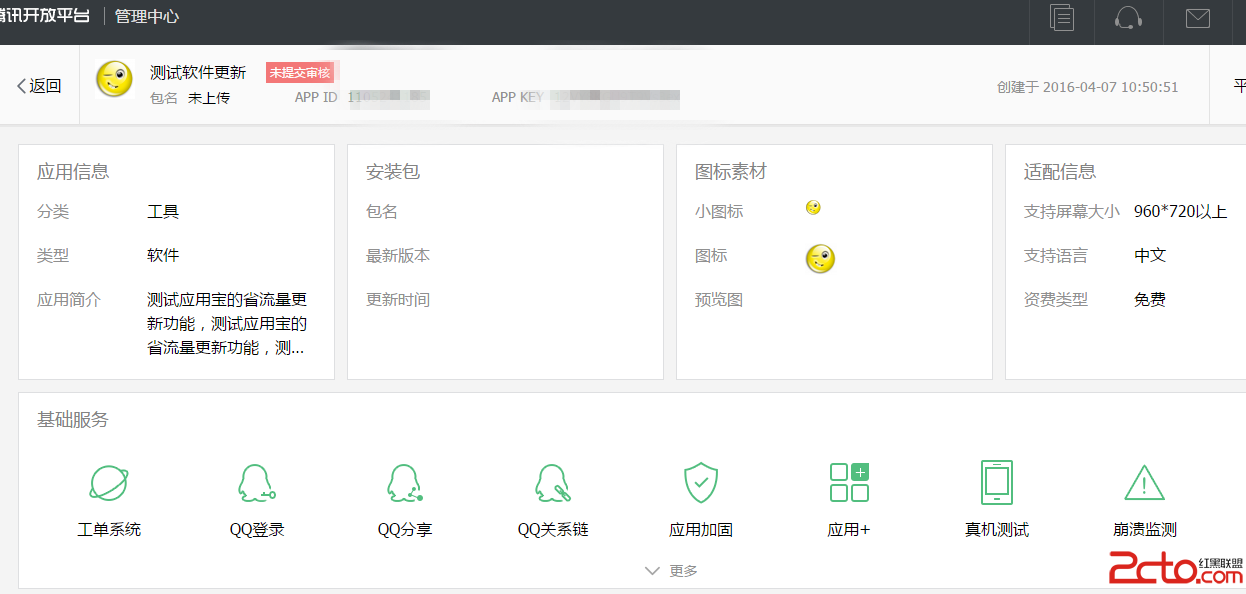
Task: Open the mail envelope icon
Action: pos(1197,18)
